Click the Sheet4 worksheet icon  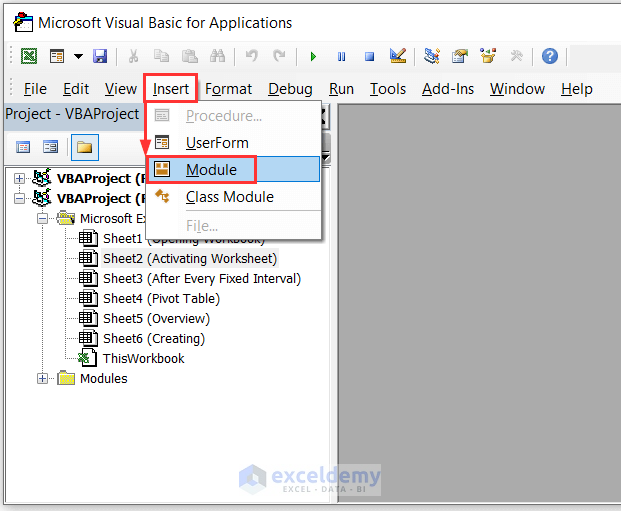point(88,298)
